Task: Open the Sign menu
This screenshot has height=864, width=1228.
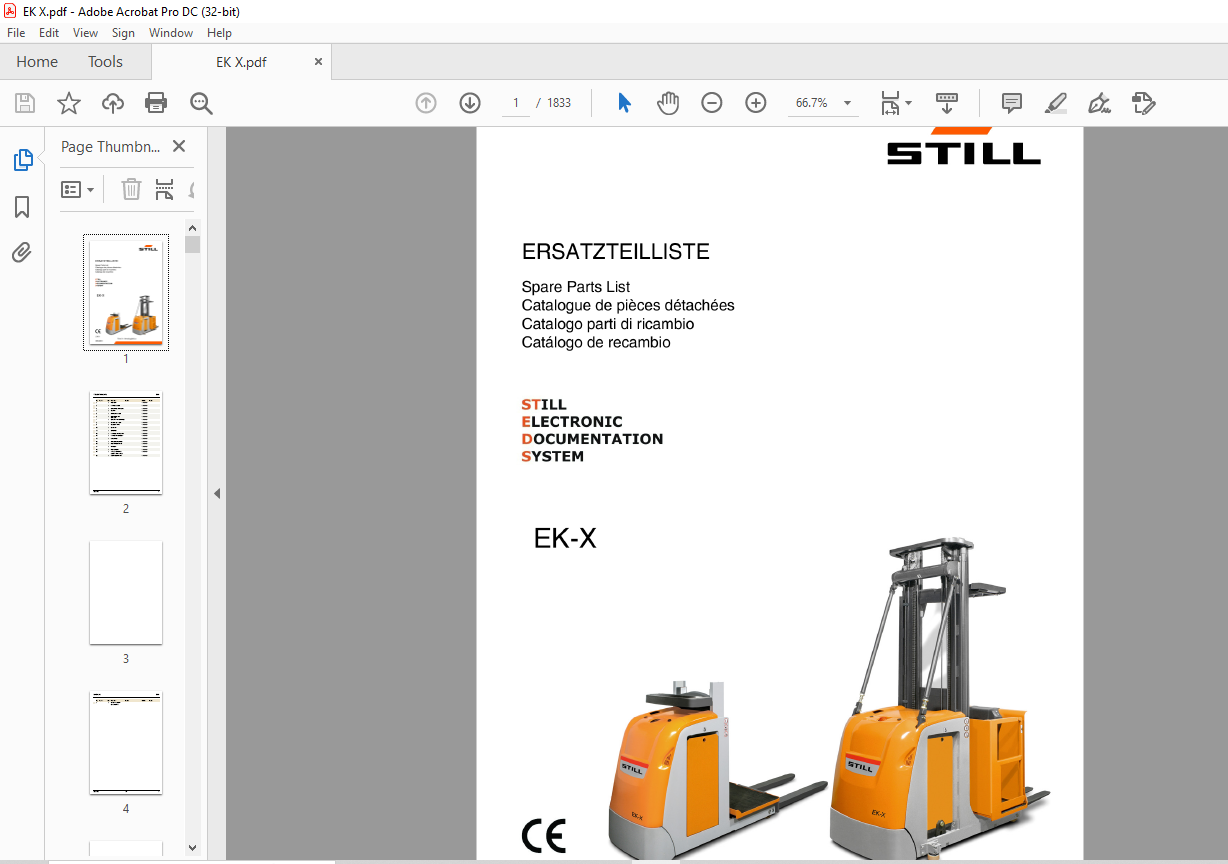Action: click(123, 33)
